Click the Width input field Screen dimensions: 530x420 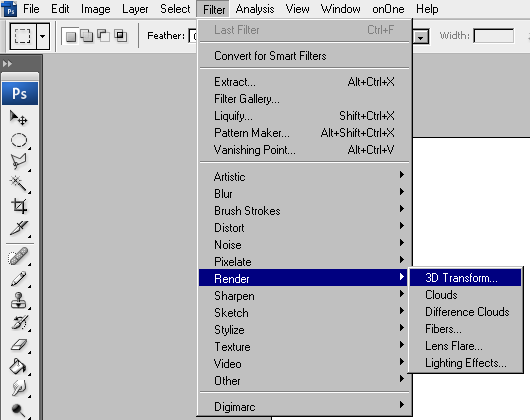coord(494,36)
